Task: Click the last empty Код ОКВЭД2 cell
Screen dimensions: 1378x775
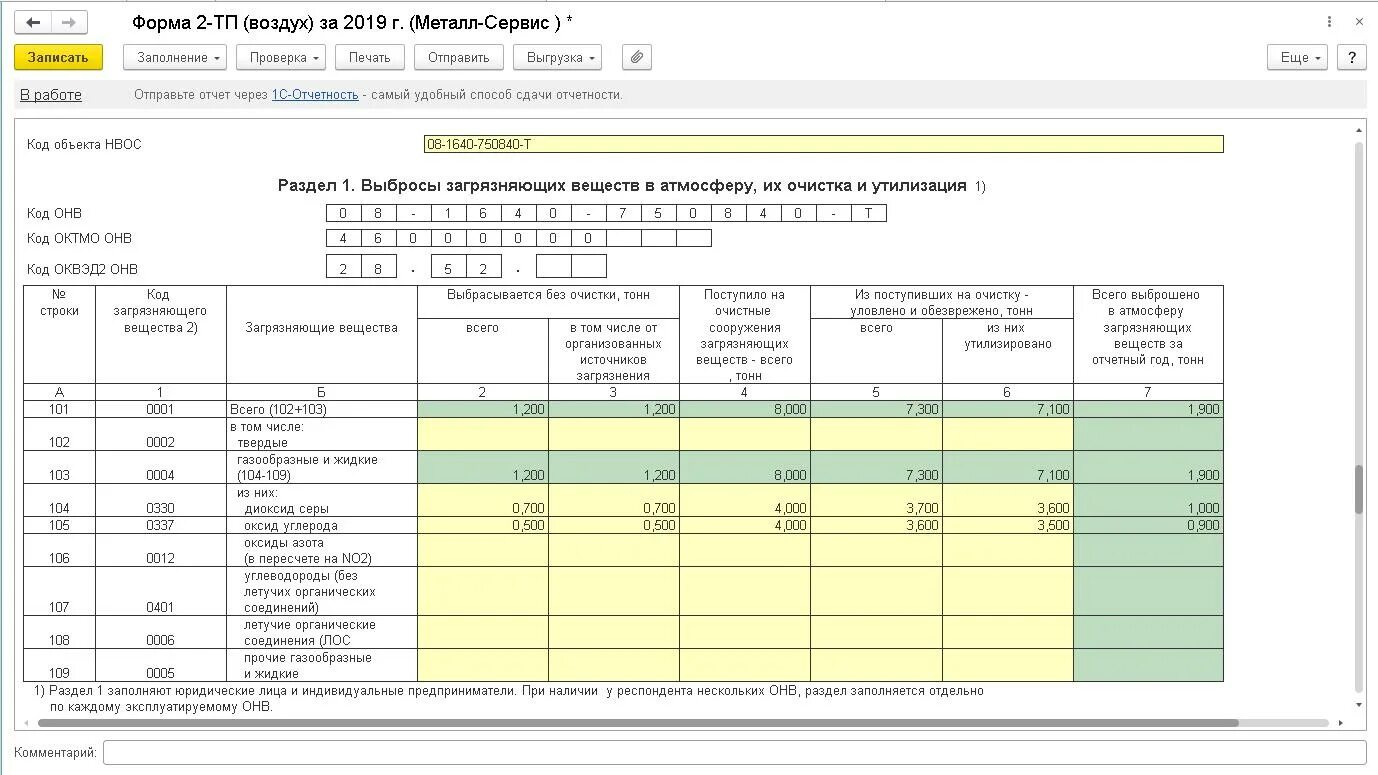Action: pyautogui.click(x=589, y=266)
